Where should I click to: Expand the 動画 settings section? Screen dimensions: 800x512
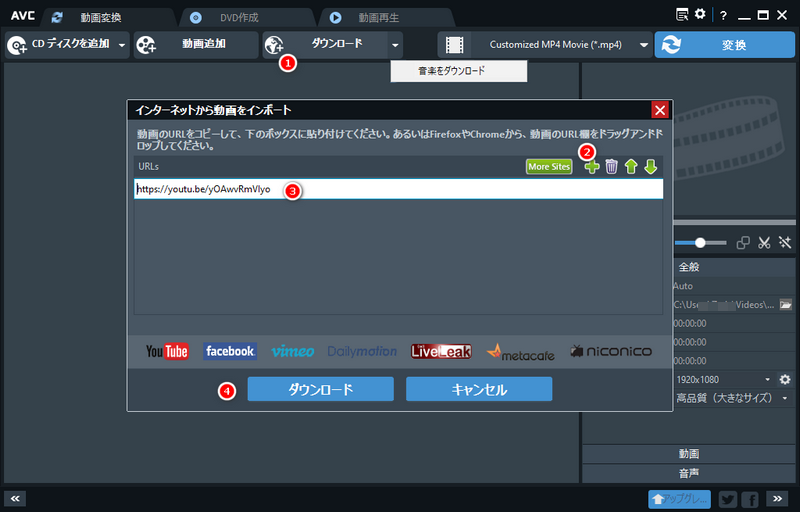tap(689, 454)
